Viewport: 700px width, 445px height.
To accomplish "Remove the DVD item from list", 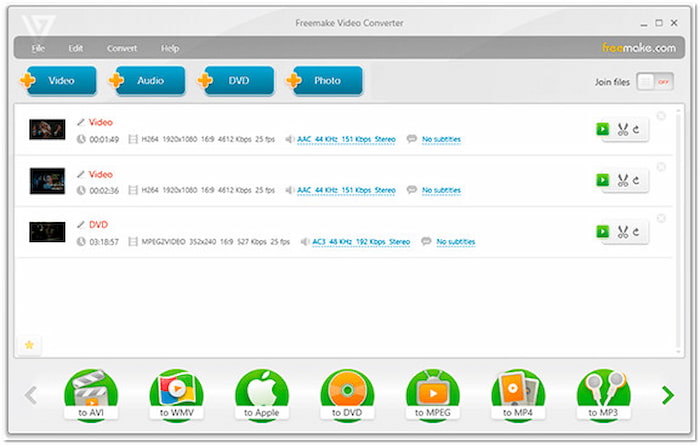I will [661, 218].
